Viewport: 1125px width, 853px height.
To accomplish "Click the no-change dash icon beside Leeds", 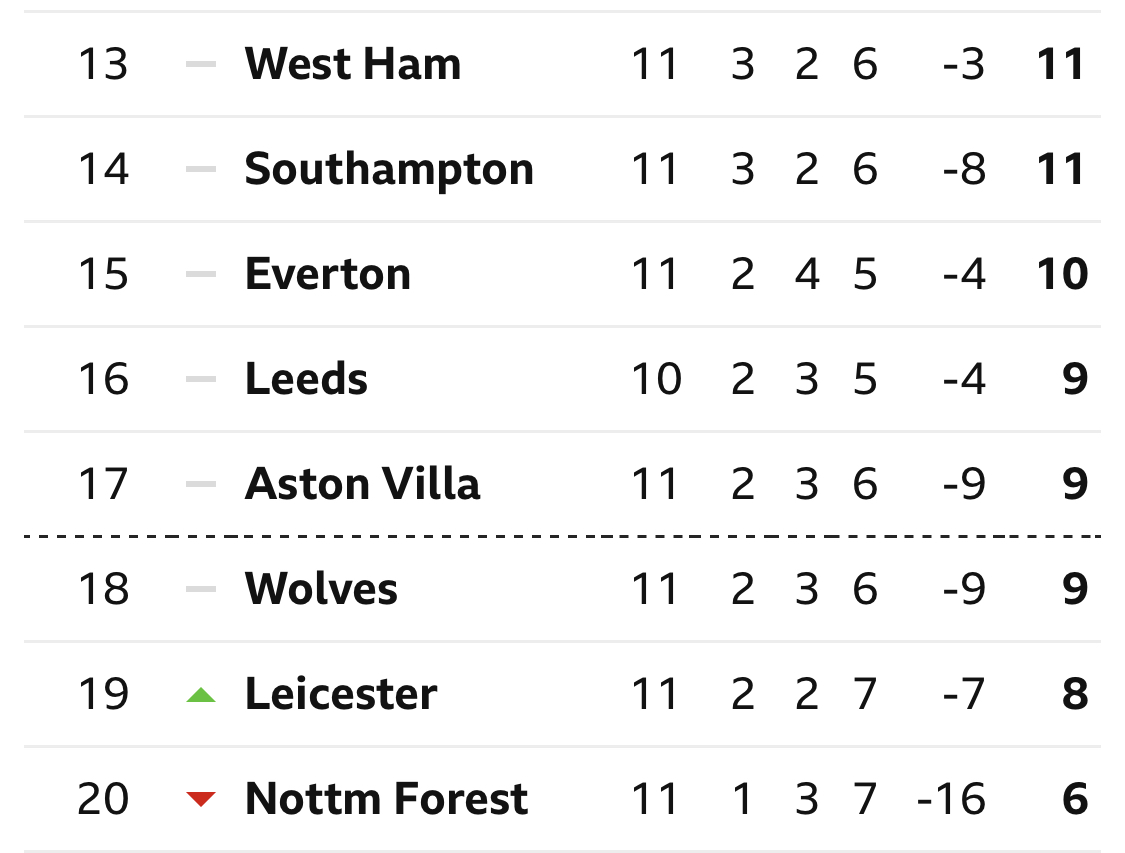I will click(x=201, y=379).
